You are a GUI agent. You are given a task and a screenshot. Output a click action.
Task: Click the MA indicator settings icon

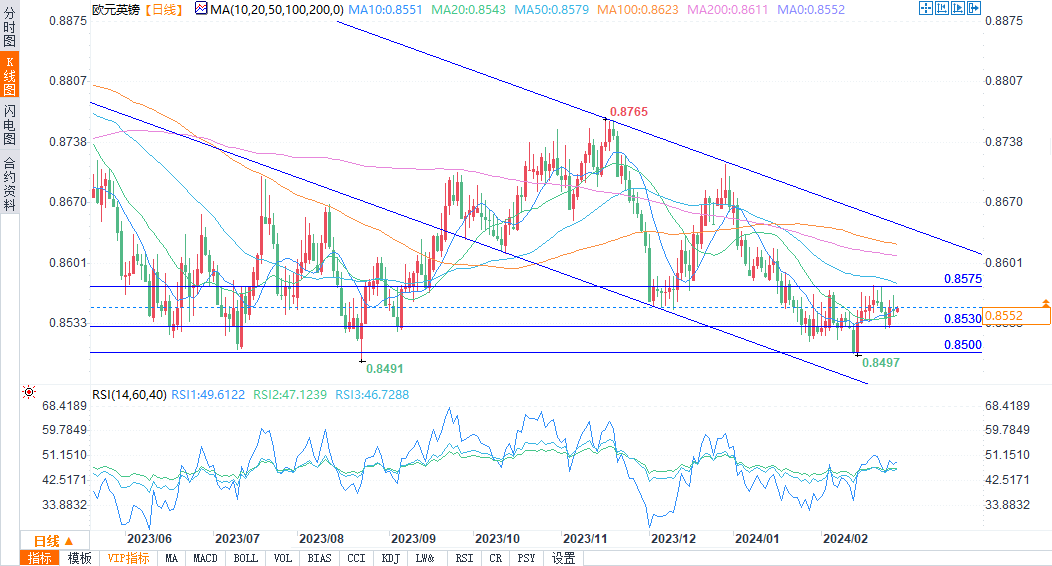tap(201, 9)
